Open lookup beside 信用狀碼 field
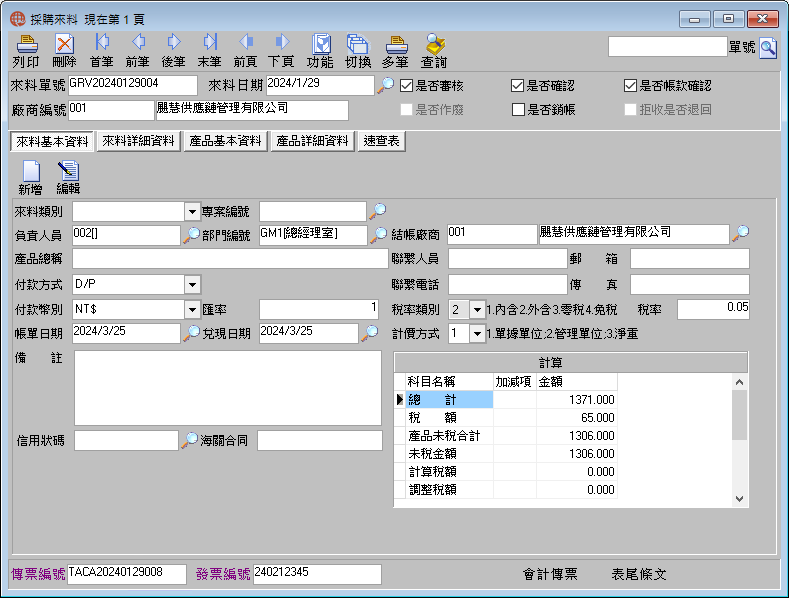 tap(190, 439)
